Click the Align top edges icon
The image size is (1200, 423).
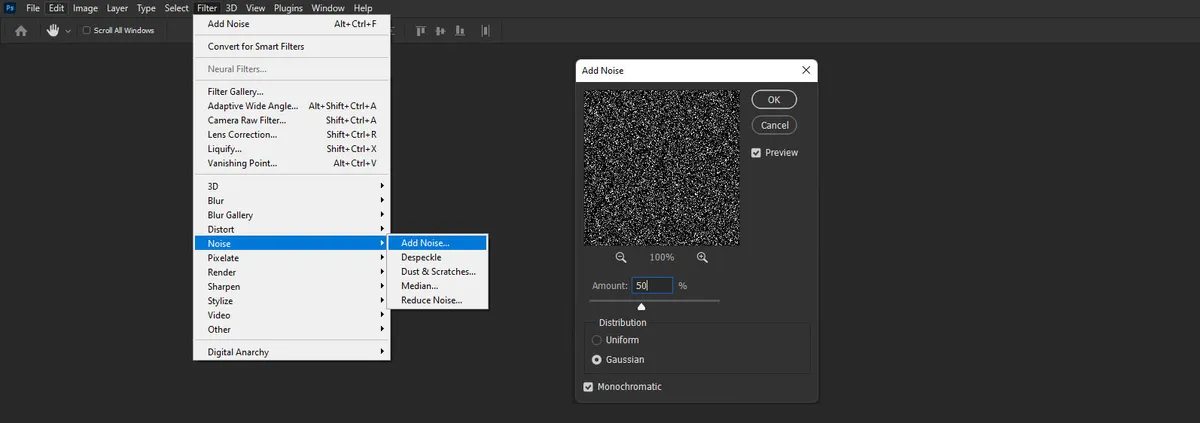[x=420, y=31]
